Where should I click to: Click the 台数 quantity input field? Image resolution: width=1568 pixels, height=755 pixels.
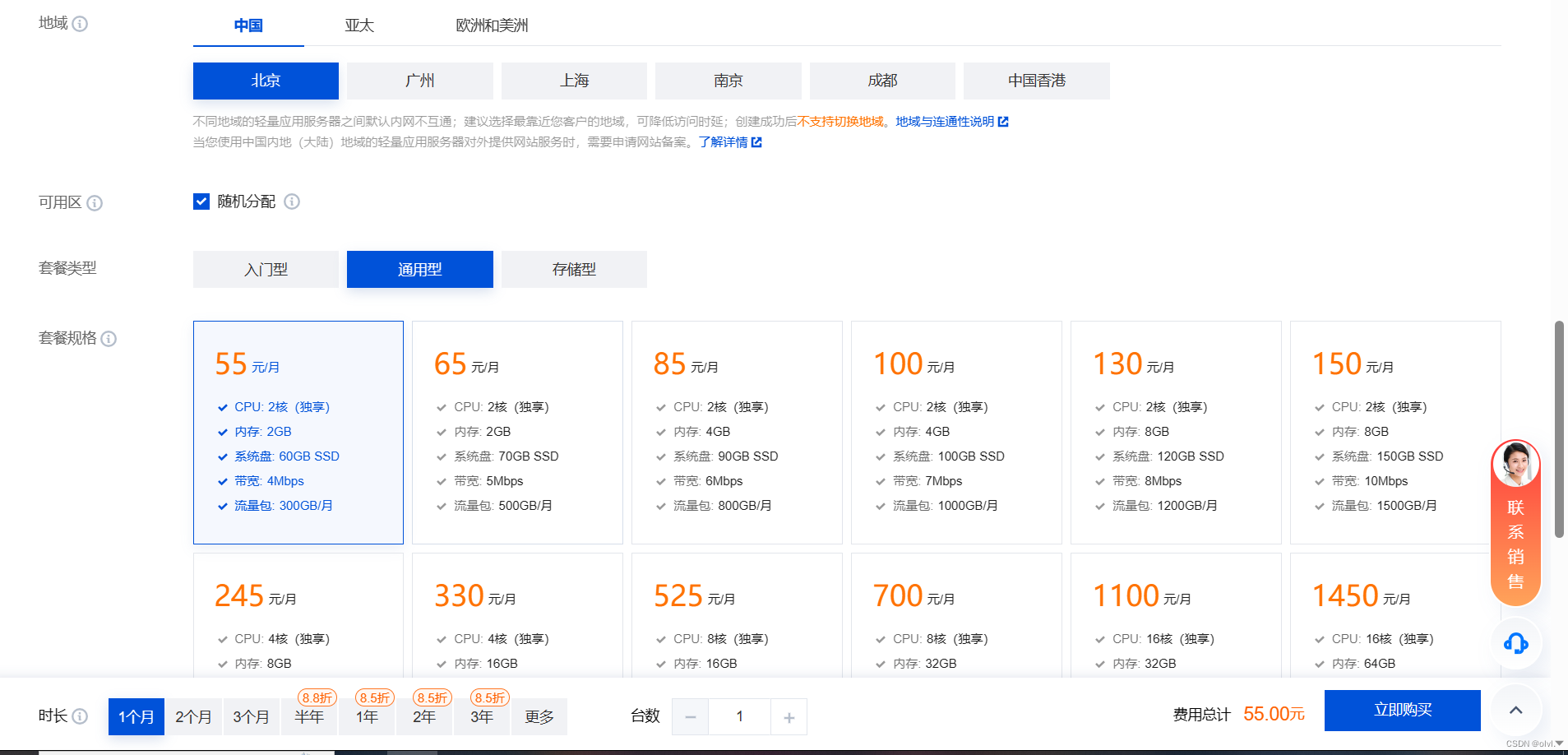point(740,717)
